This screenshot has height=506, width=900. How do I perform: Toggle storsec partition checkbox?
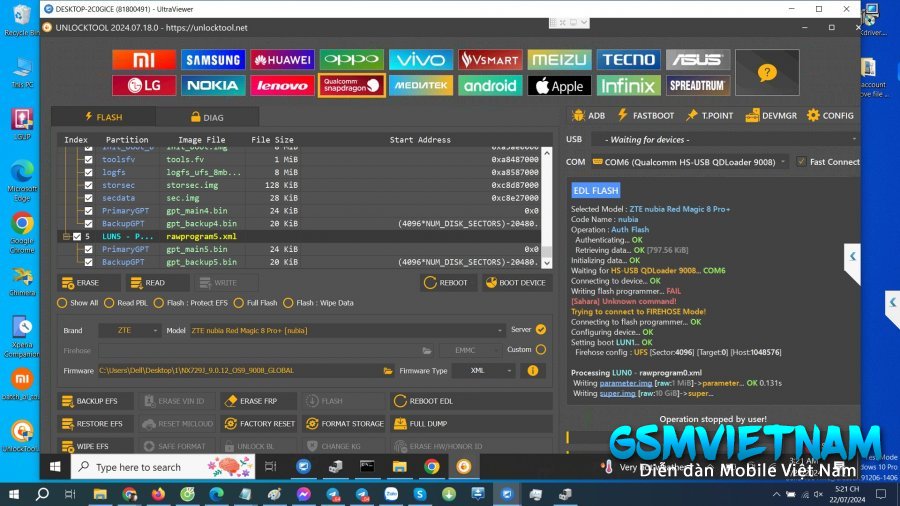[x=88, y=185]
